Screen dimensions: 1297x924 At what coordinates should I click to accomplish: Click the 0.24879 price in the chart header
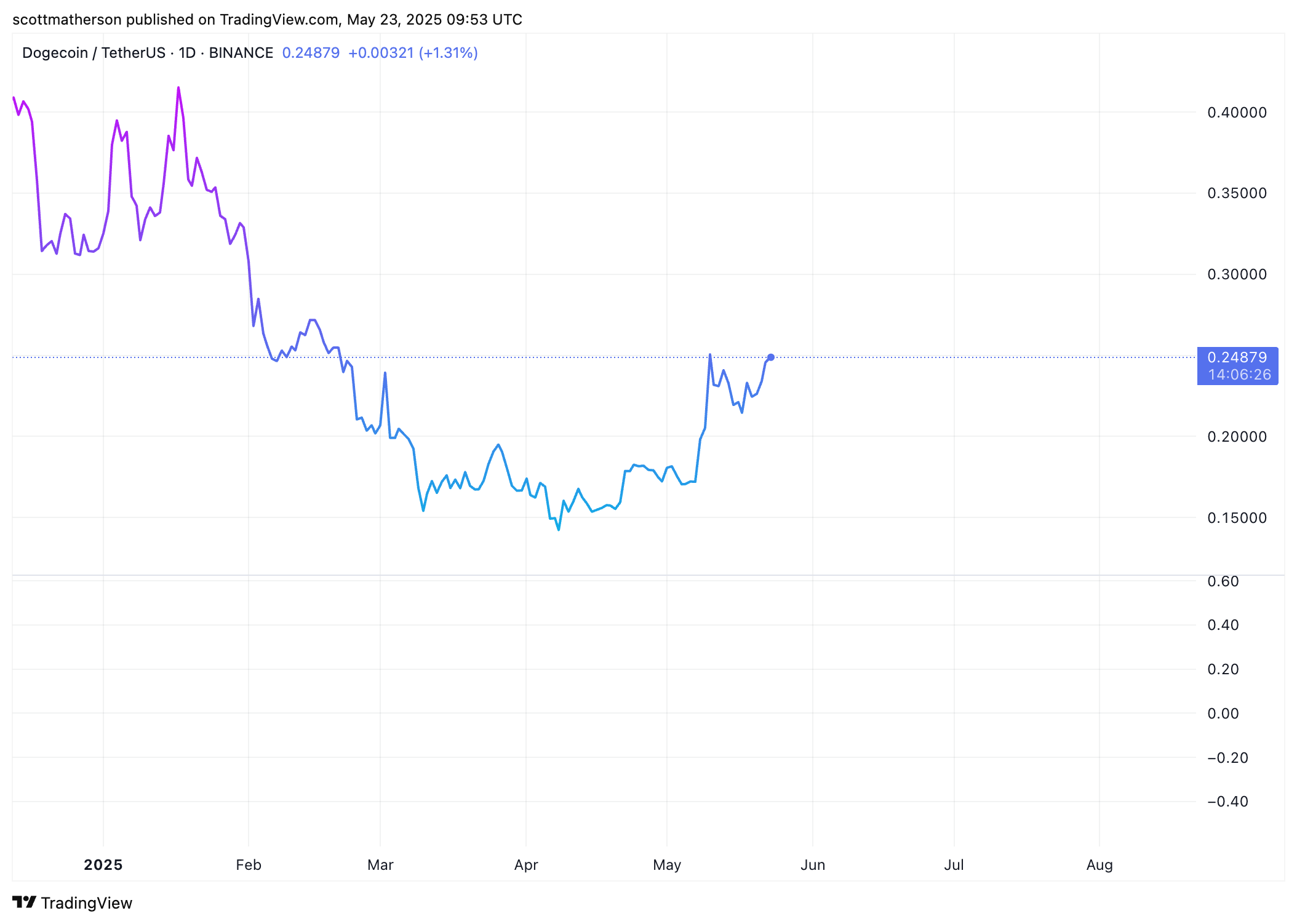point(311,53)
